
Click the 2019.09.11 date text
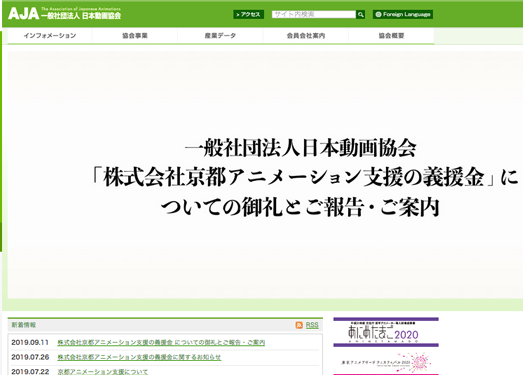tap(30, 343)
